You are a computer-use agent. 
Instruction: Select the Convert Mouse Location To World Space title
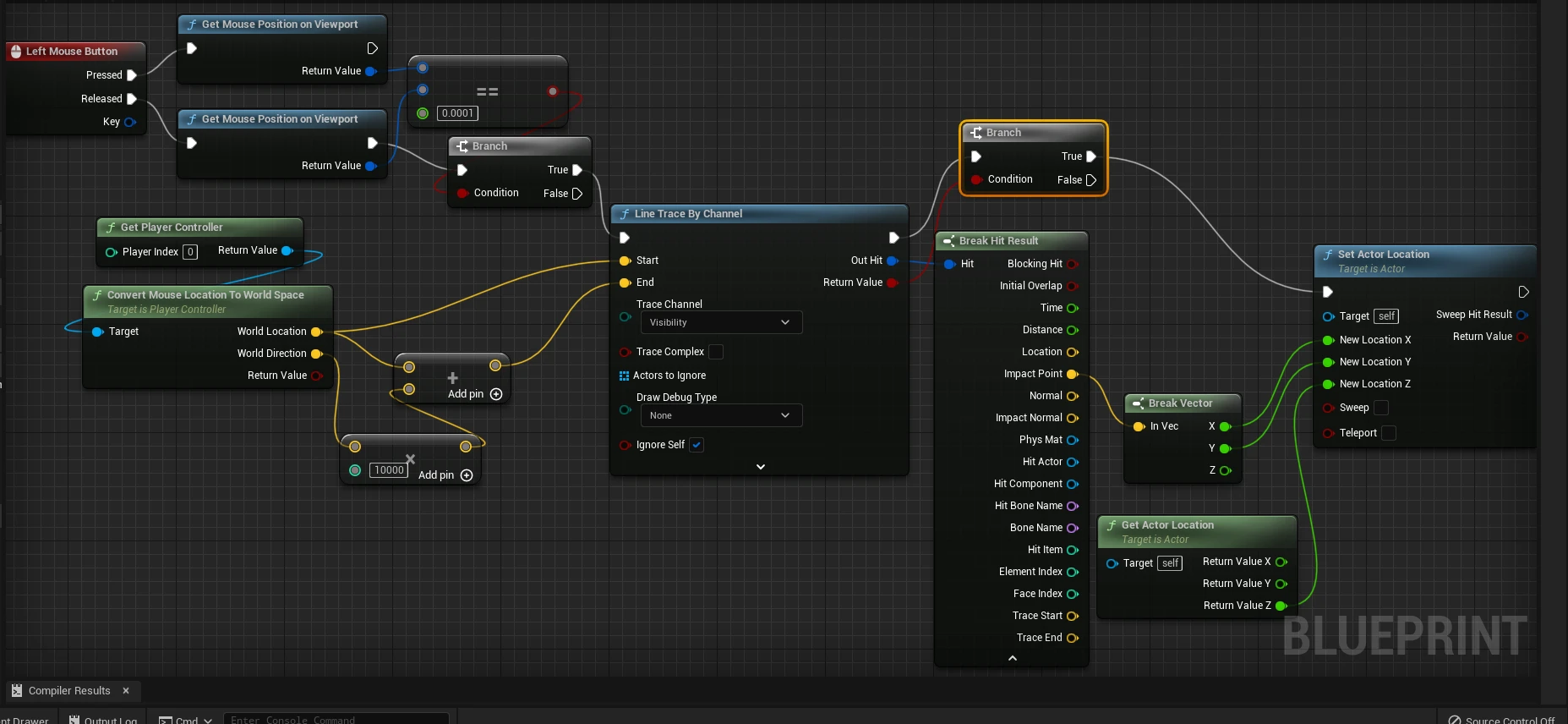coord(205,295)
